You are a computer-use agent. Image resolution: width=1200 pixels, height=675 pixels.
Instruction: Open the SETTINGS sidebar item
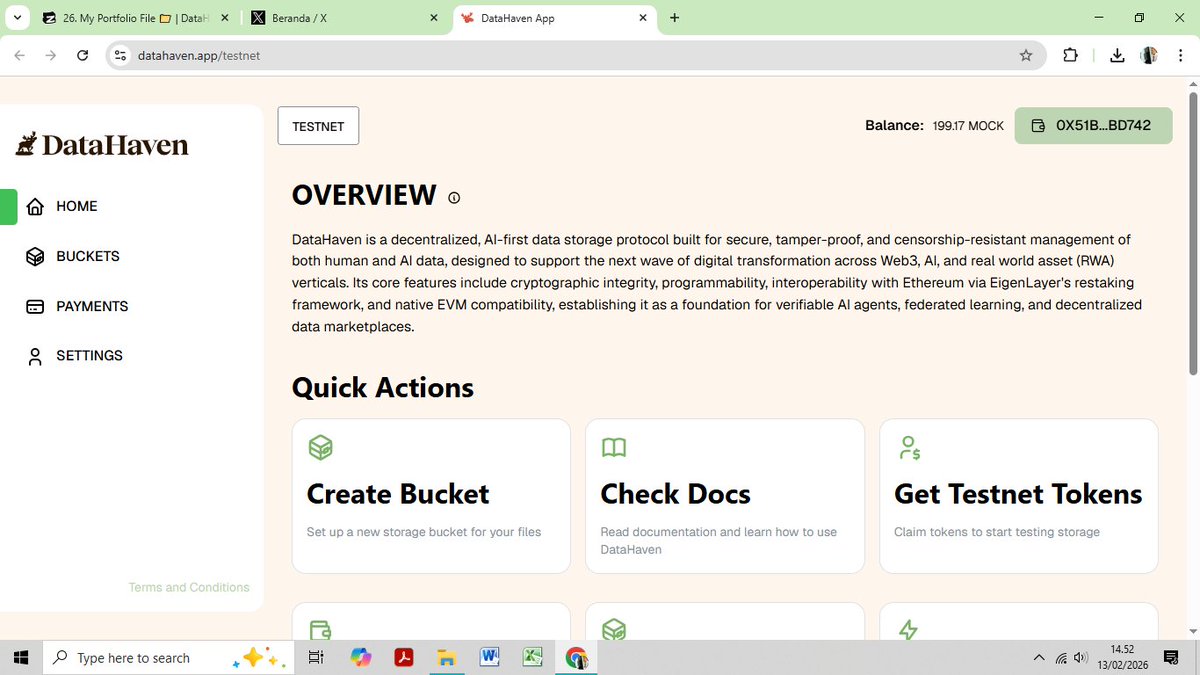(75, 356)
